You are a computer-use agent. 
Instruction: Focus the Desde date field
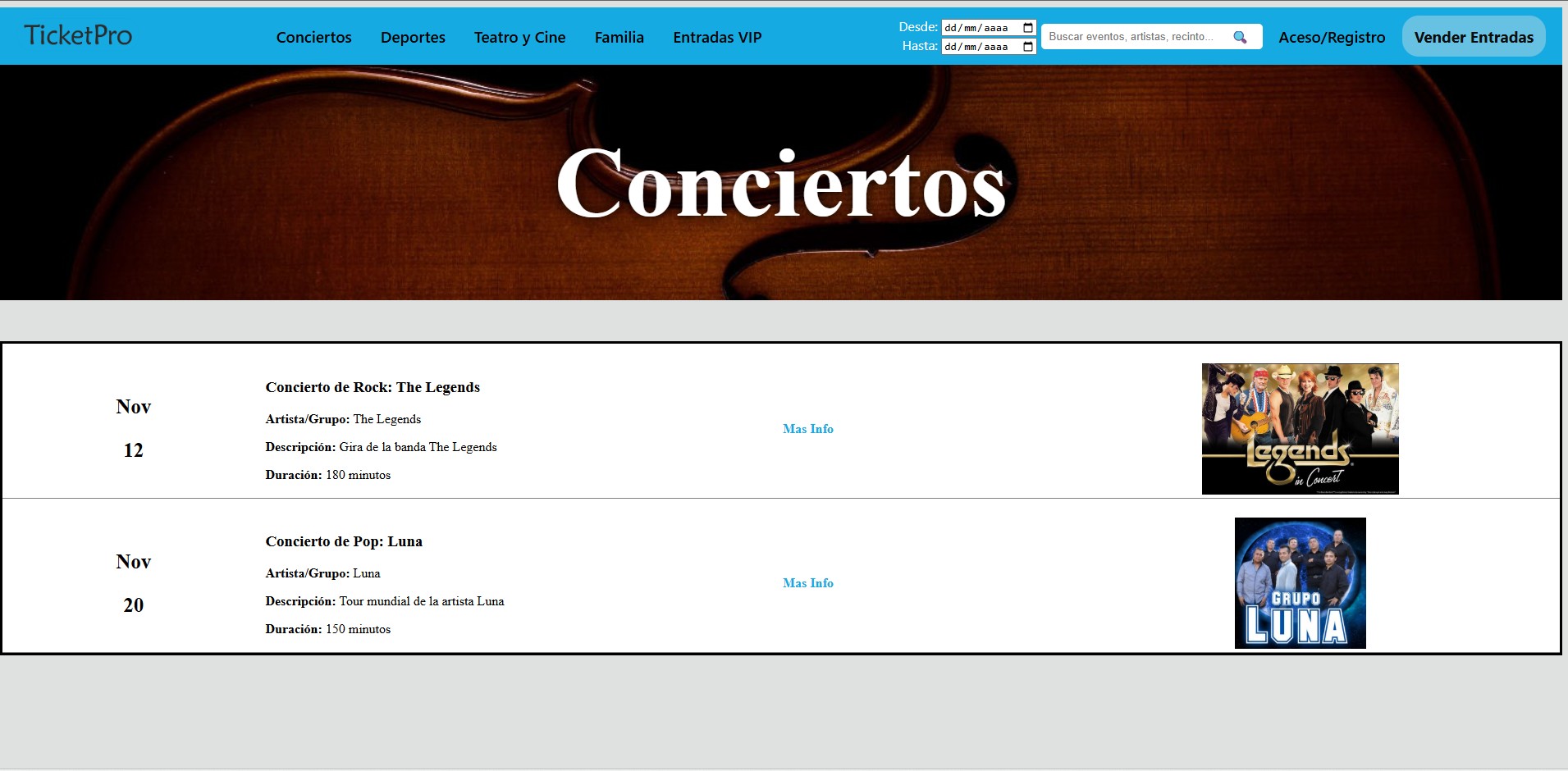[978, 28]
